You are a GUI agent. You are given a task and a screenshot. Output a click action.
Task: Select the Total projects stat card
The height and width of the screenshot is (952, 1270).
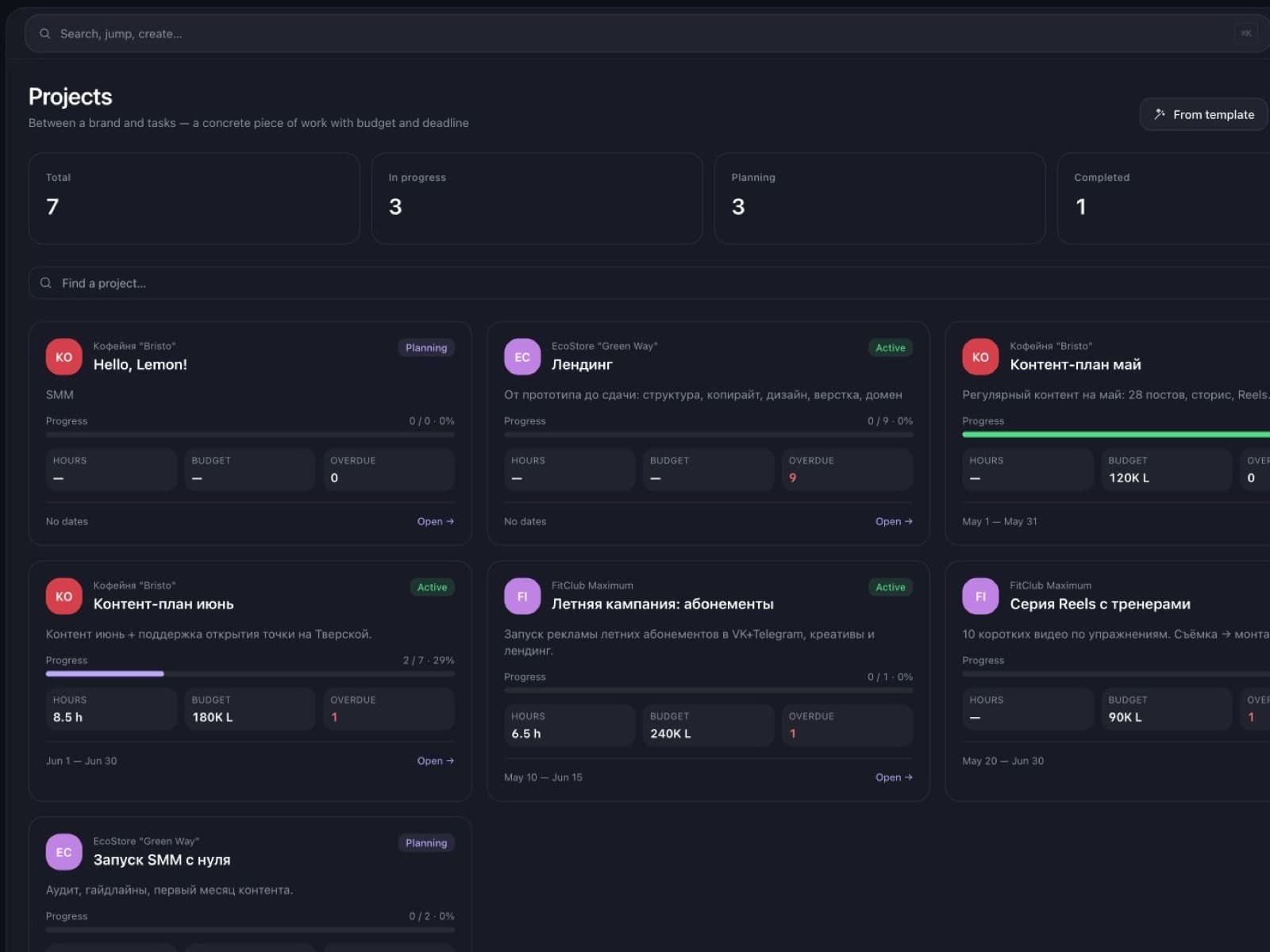(x=194, y=198)
